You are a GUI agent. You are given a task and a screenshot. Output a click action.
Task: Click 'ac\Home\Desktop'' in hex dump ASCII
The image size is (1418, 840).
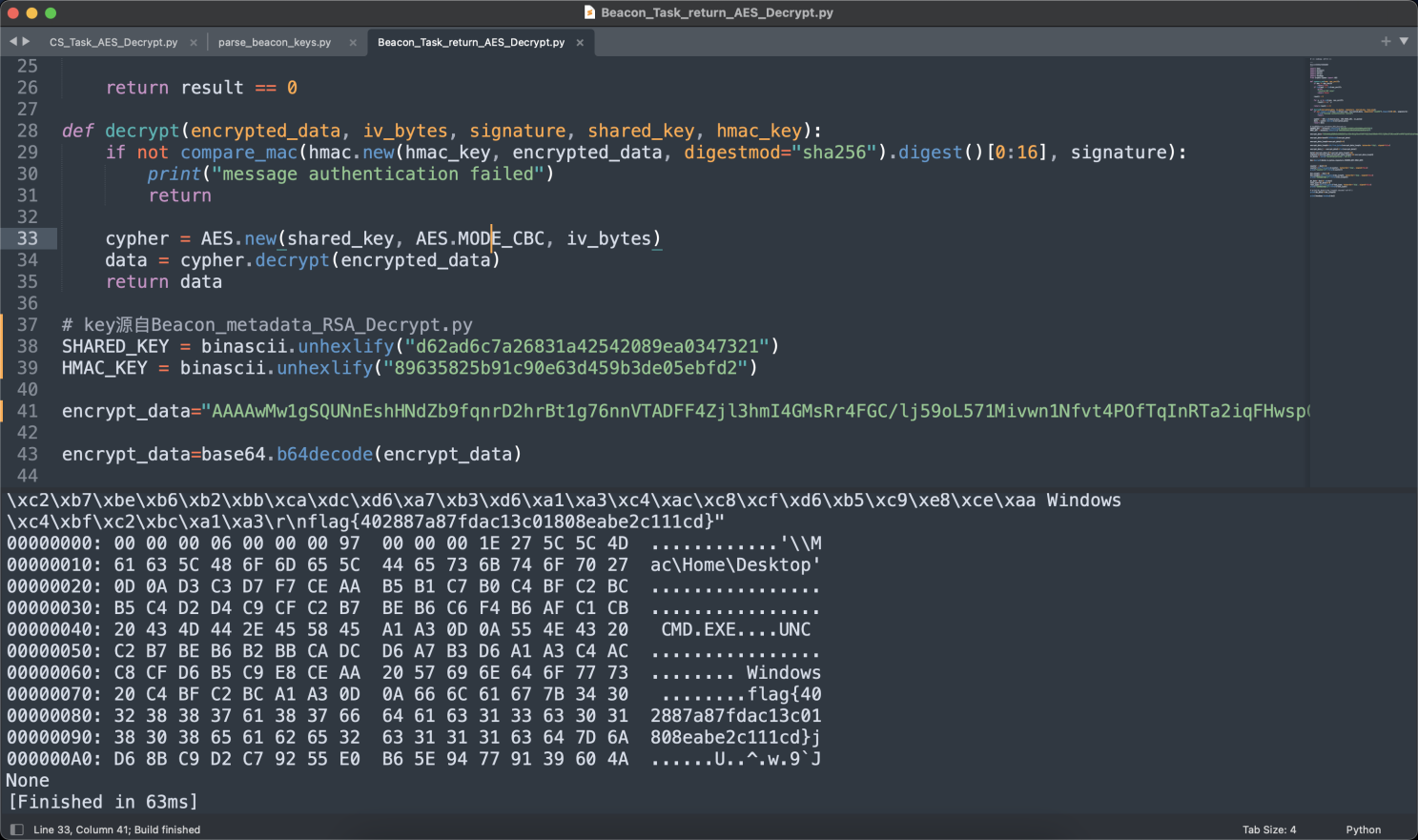(735, 564)
